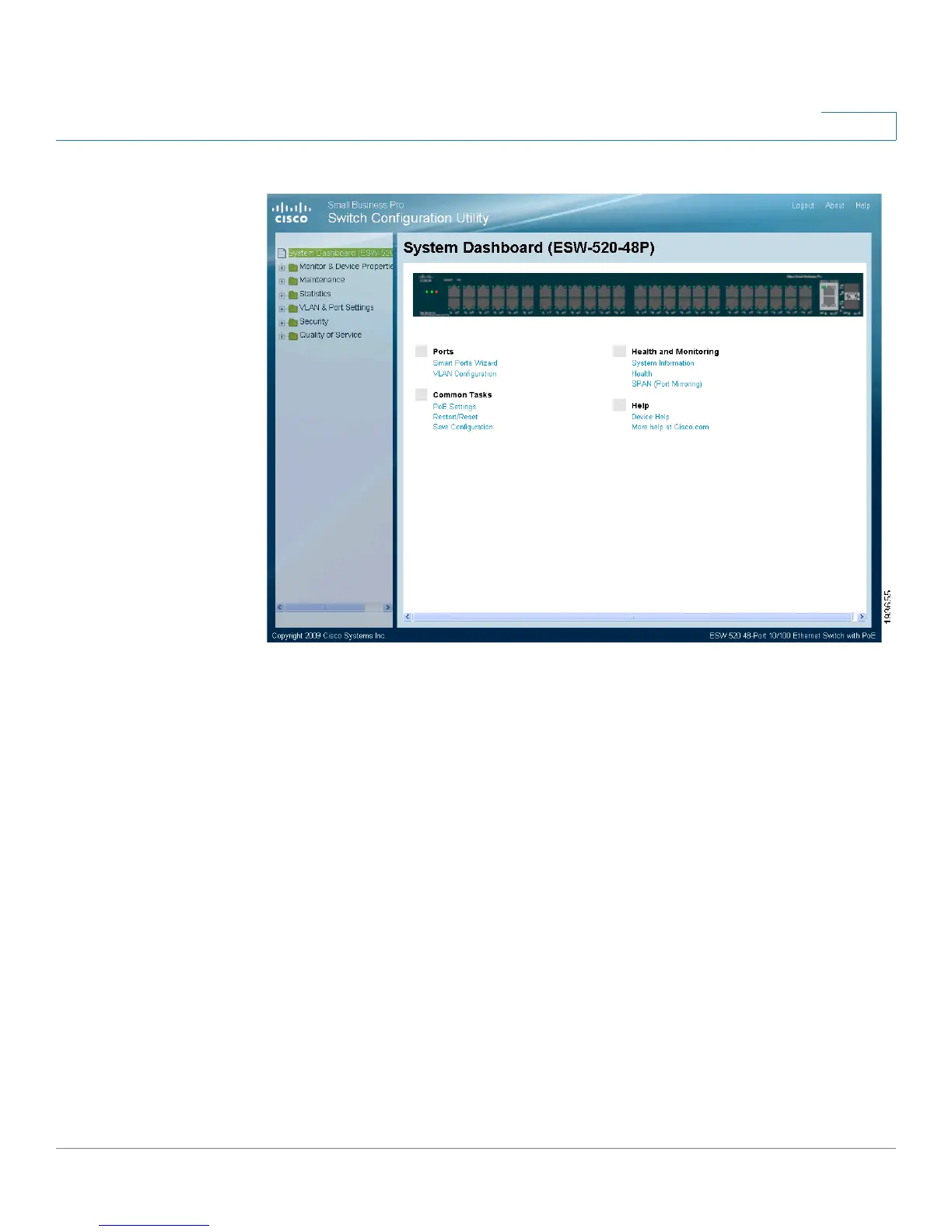952x1232 pixels.
Task: Click the Copyright 2009 Cisco Systems text
Action: pyautogui.click(x=328, y=636)
